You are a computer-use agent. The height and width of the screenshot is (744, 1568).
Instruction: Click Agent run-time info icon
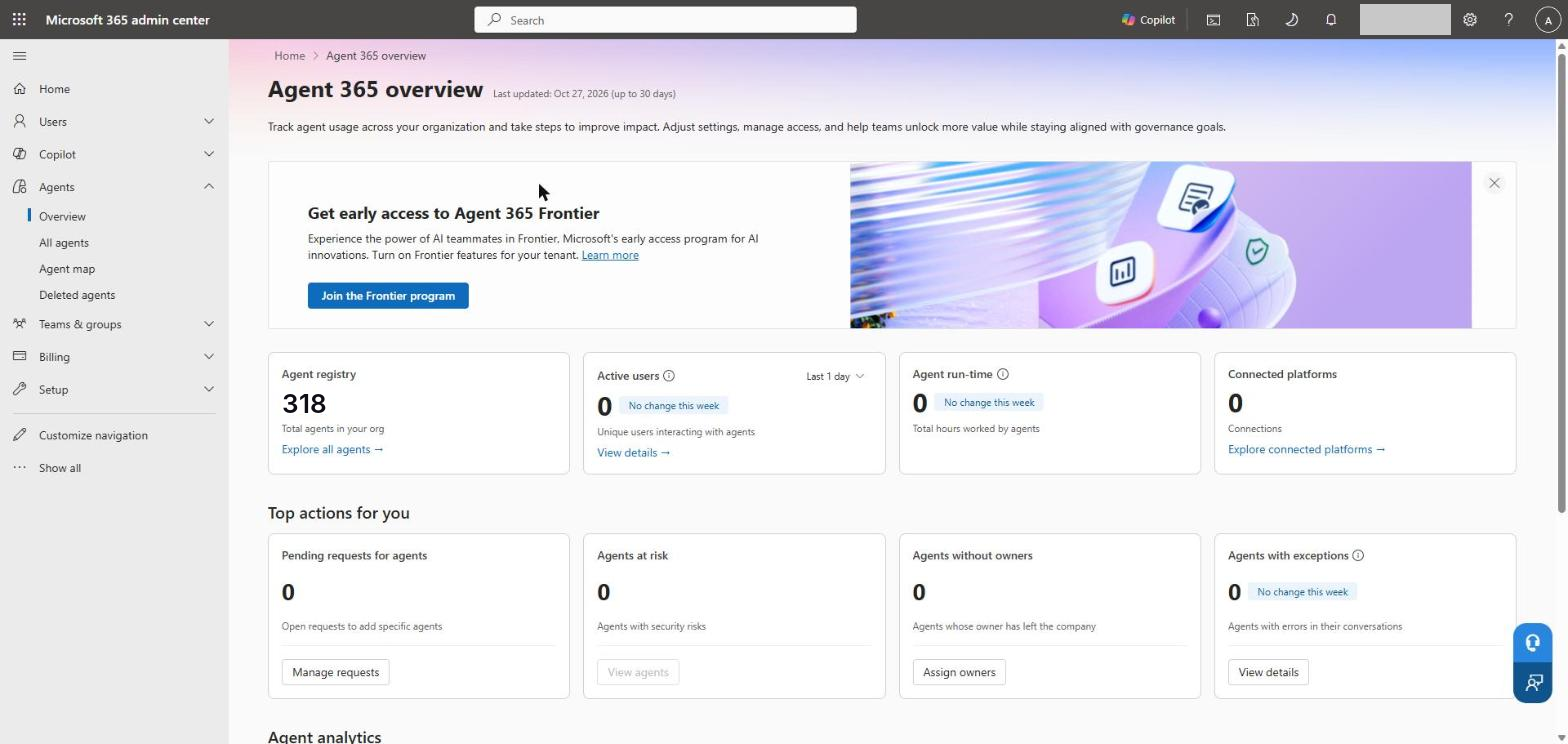click(x=1003, y=374)
